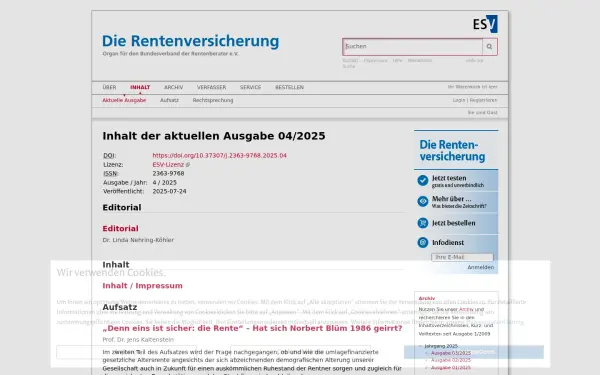Open the Inhalt / Impressum link
Screen dimensions: 600x375
point(142,286)
